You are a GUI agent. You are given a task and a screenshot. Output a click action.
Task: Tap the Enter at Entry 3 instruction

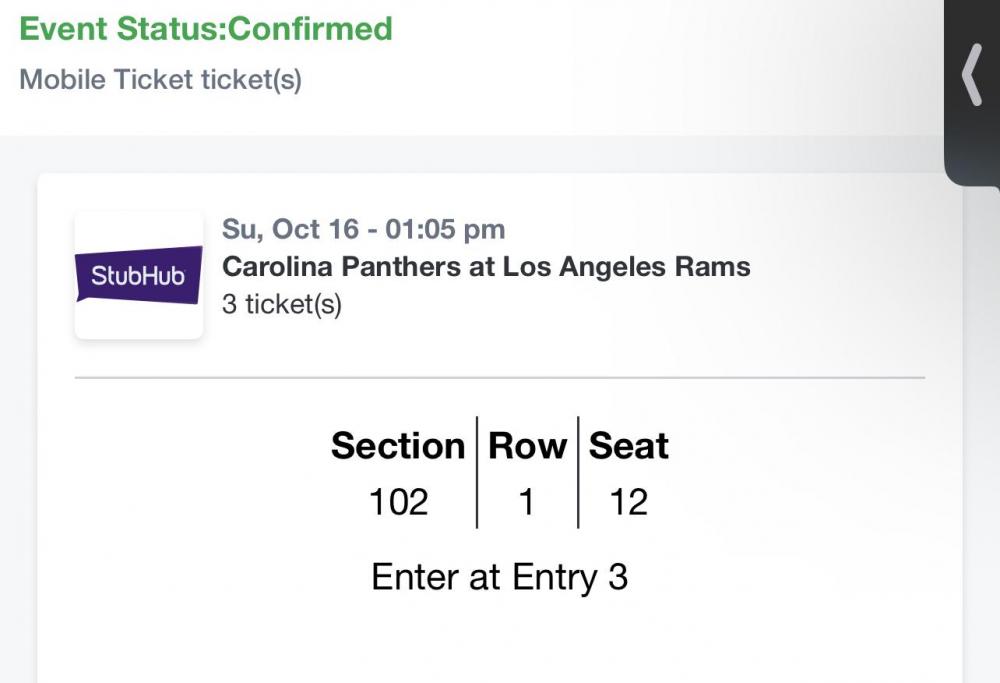[499, 577]
